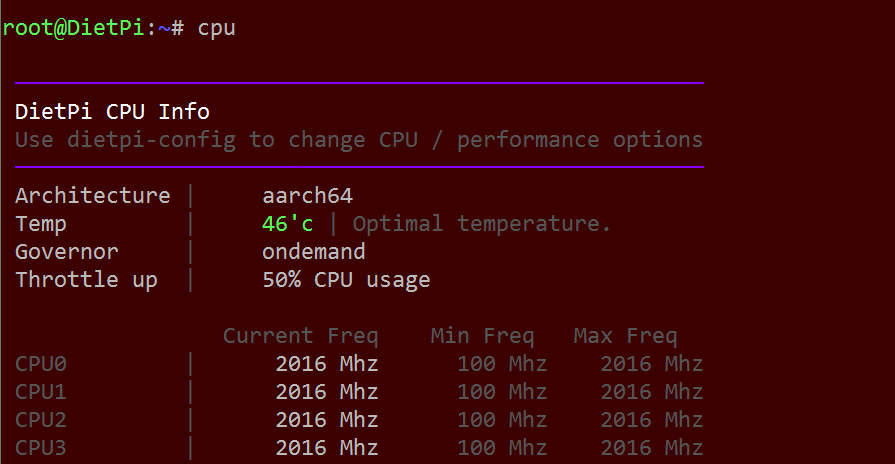Click CPU2 min frequency 100 Mhz
The image size is (895, 464).
click(502, 419)
